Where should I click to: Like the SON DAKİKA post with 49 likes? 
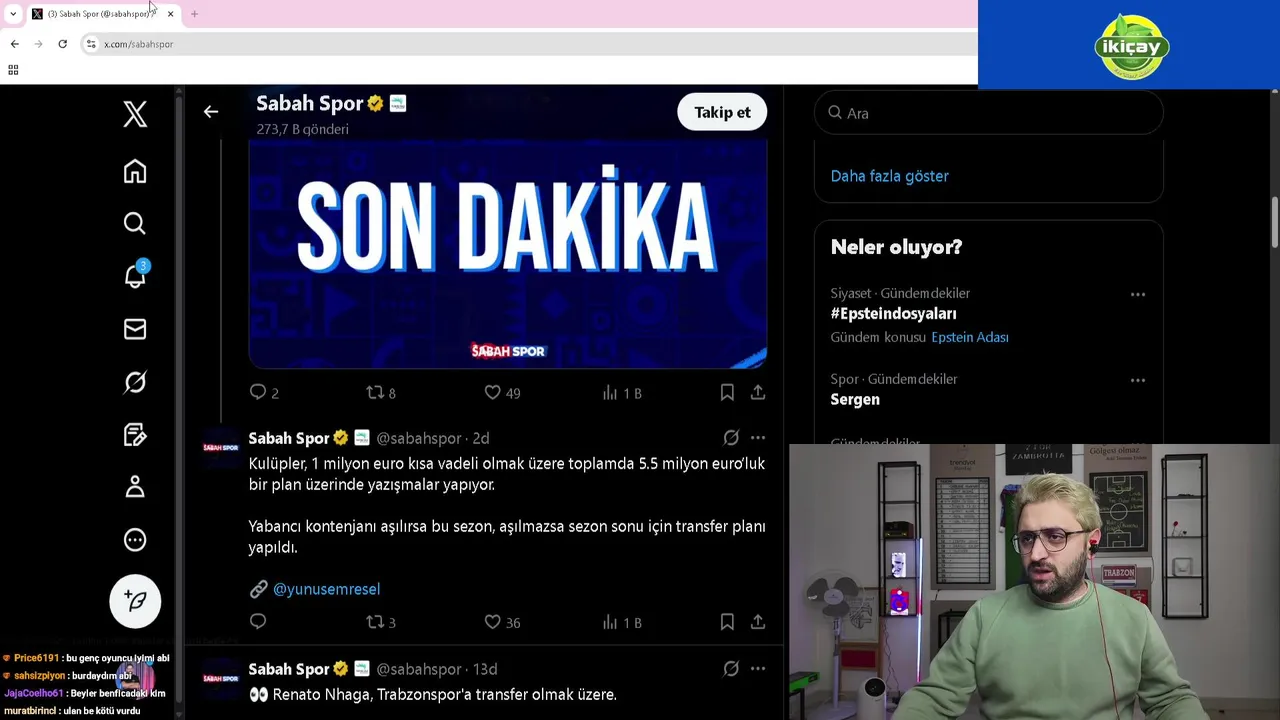click(x=502, y=393)
